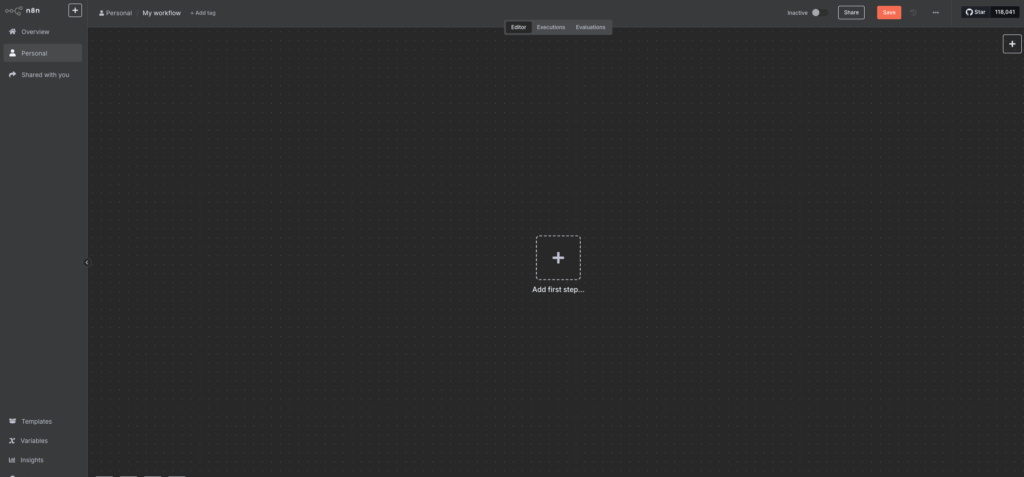The width and height of the screenshot is (1024, 477).
Task: Open Variables from the sidebar
Action: tap(34, 440)
